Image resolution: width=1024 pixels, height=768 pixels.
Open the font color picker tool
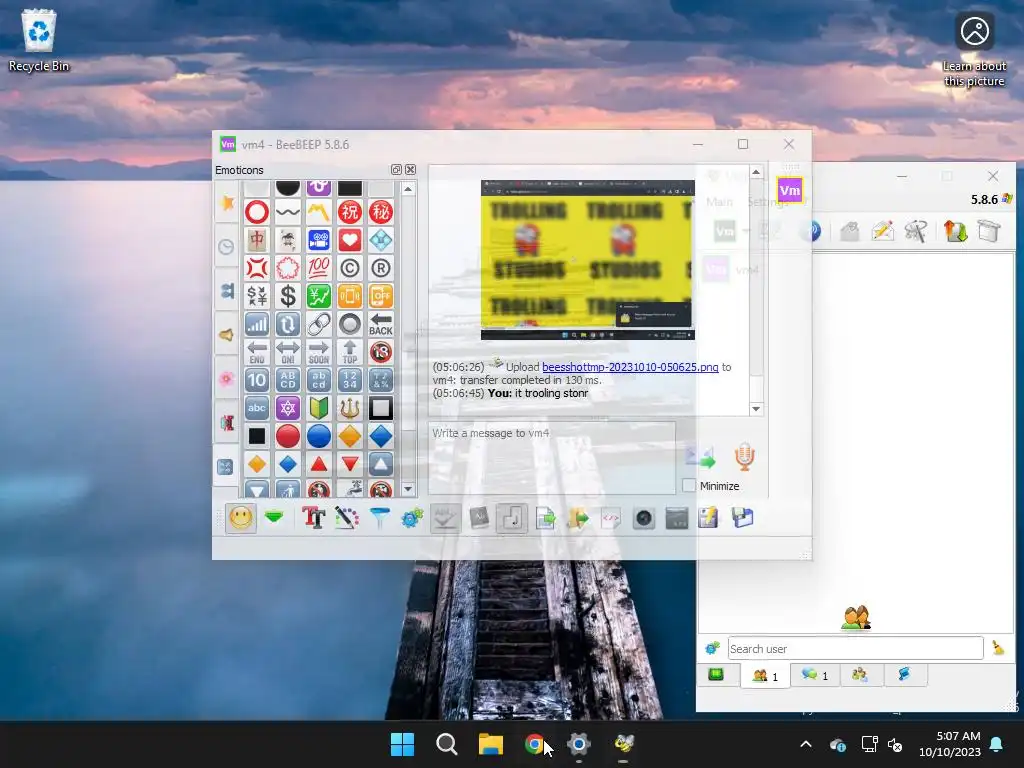tap(346, 519)
